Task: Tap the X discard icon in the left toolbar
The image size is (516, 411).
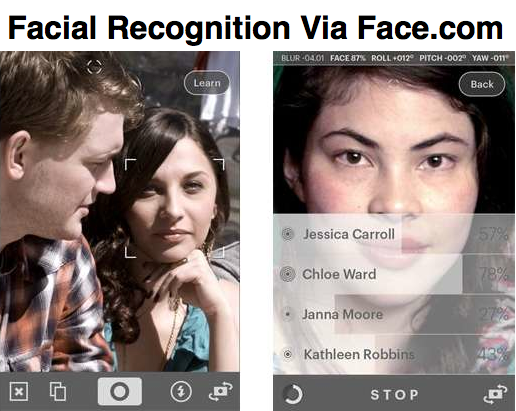Action: (x=19, y=392)
